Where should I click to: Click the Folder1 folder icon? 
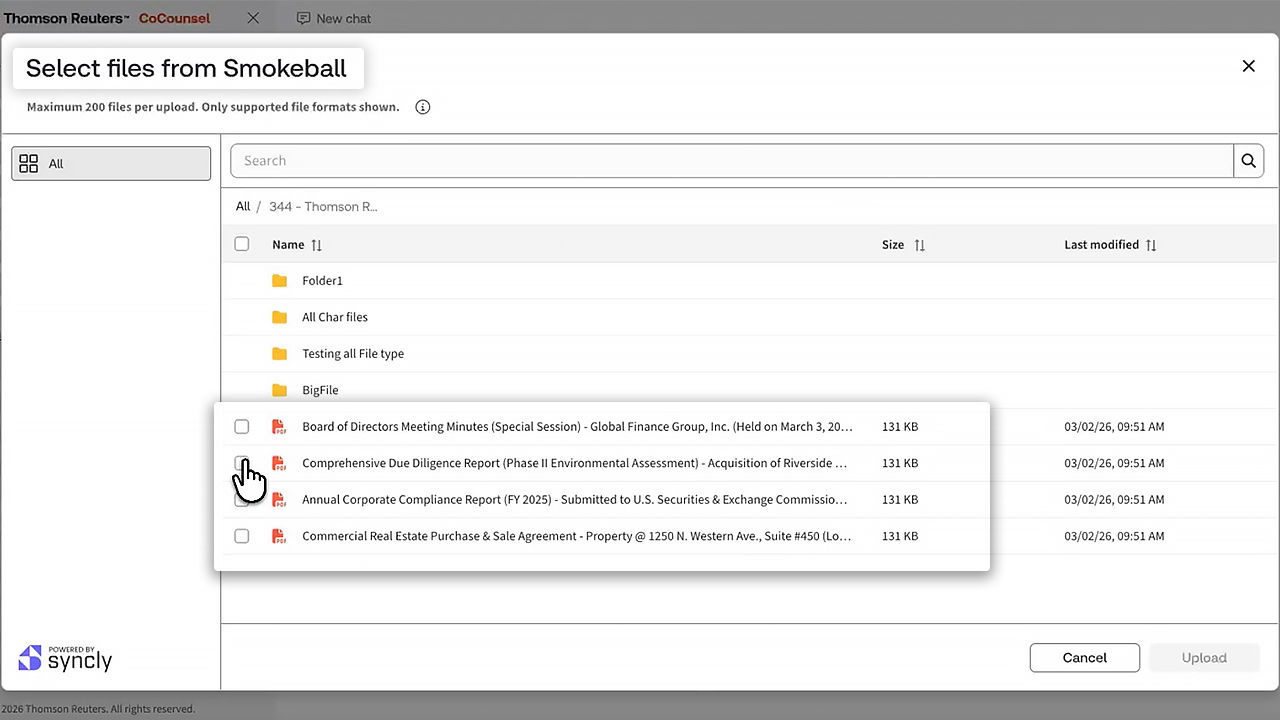pos(280,281)
